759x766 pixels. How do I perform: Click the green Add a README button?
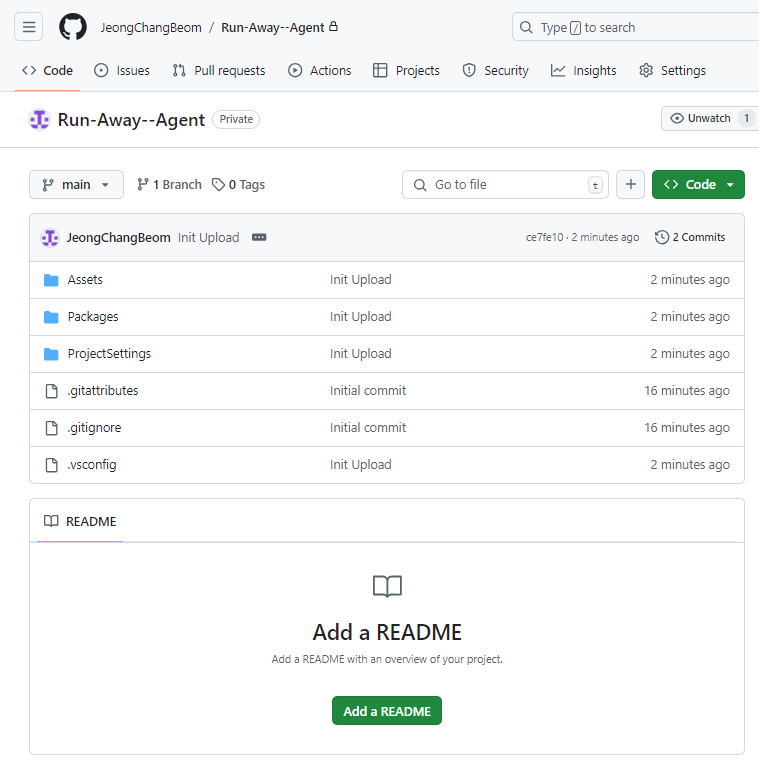387,711
